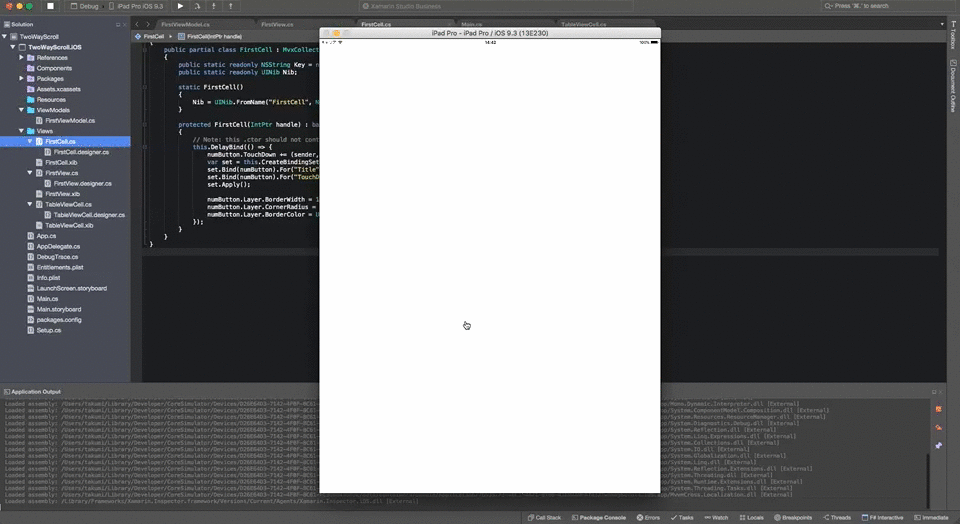Viewport: 960px width, 524px height.
Task: Open FirstCell.designer.cs
Action: click(x=77, y=152)
